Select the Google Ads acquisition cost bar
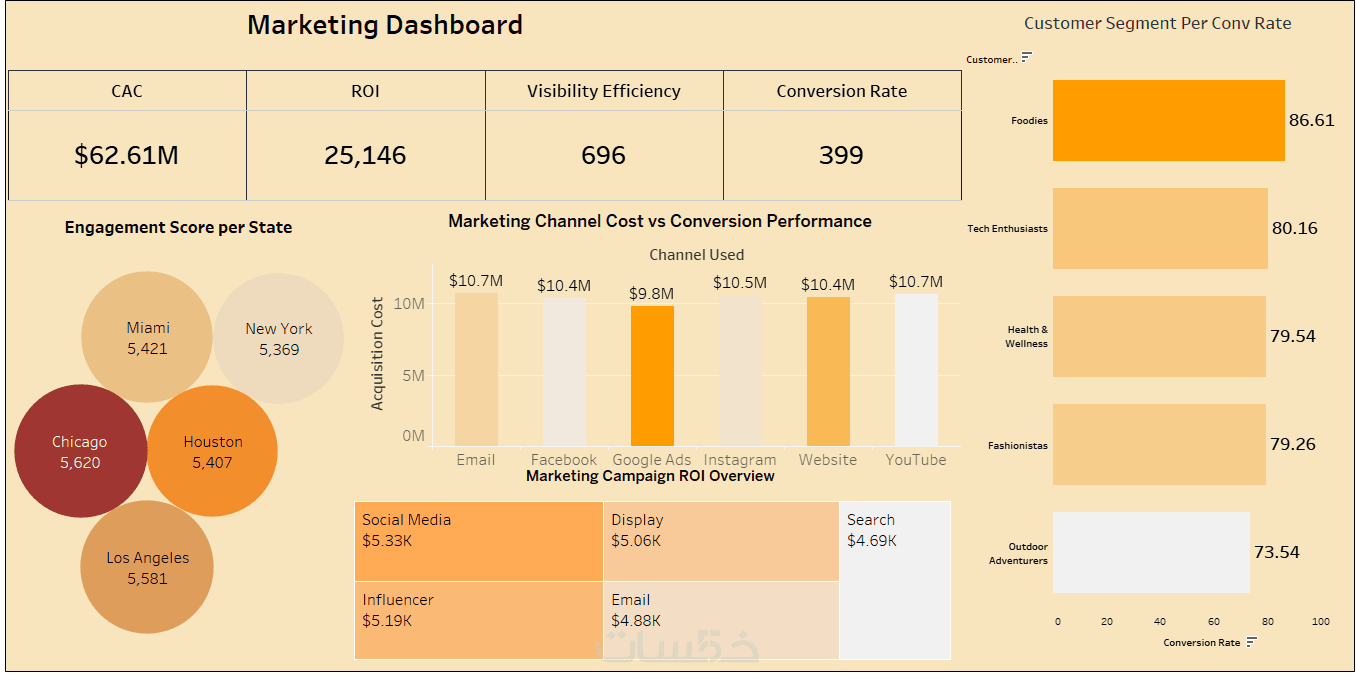 point(652,375)
